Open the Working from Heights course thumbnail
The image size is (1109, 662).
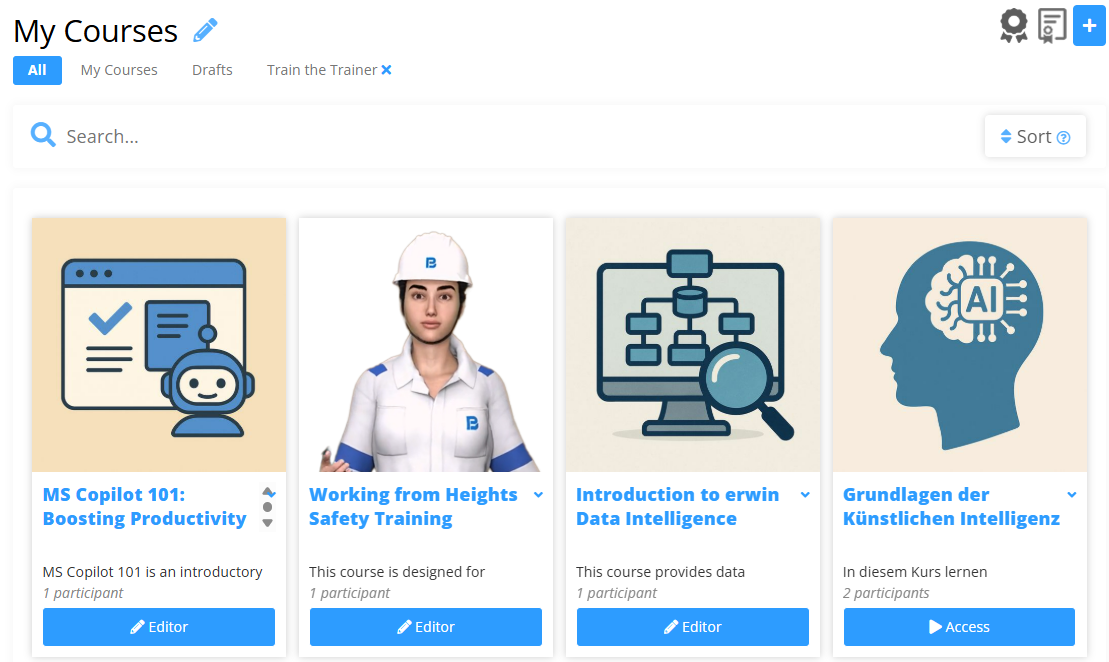426,344
